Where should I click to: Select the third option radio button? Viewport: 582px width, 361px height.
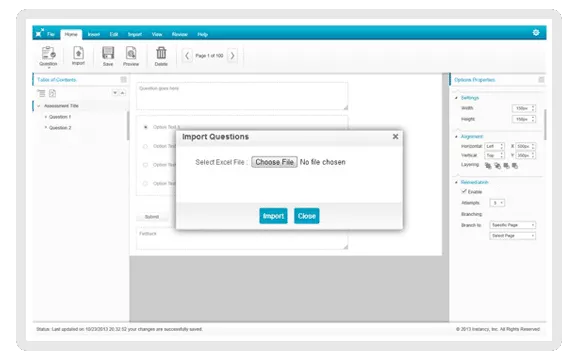pyautogui.click(x=146, y=165)
